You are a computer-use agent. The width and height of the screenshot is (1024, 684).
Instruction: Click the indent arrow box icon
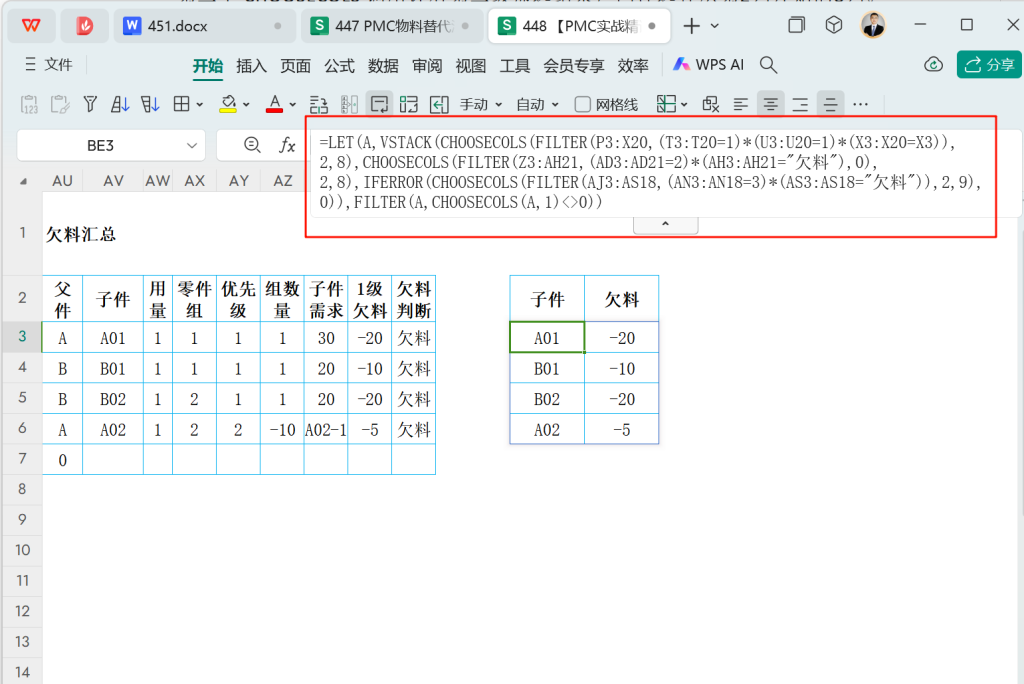tap(439, 105)
